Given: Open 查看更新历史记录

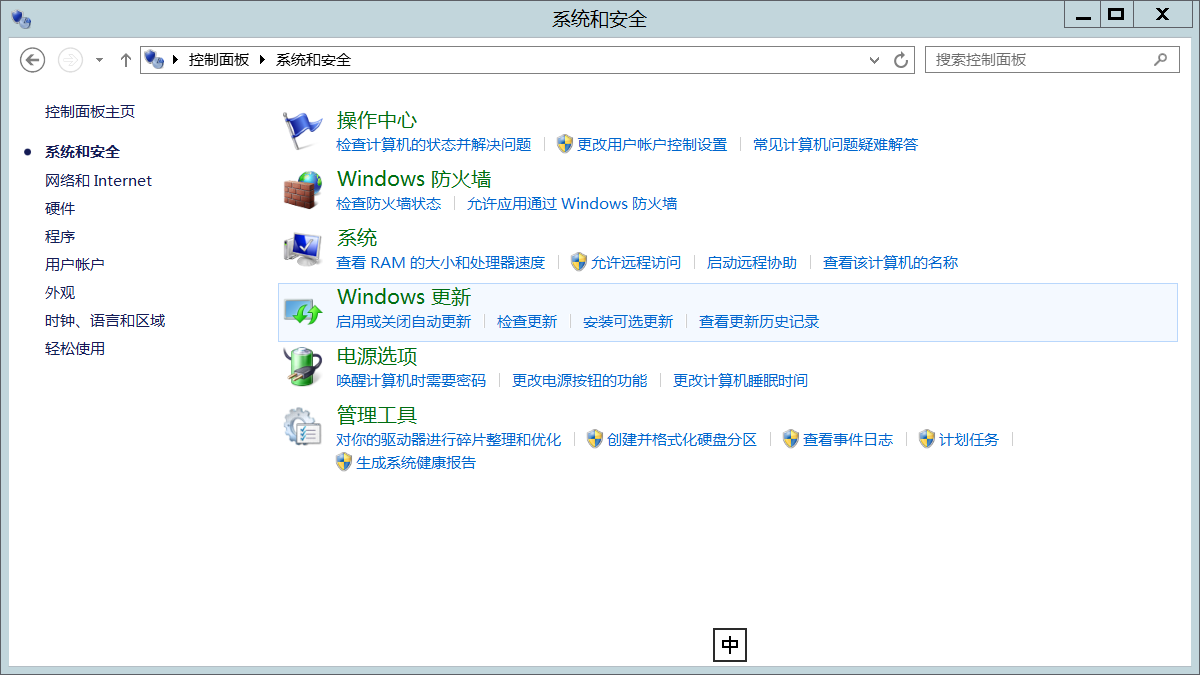Looking at the screenshot, I should click(x=759, y=321).
